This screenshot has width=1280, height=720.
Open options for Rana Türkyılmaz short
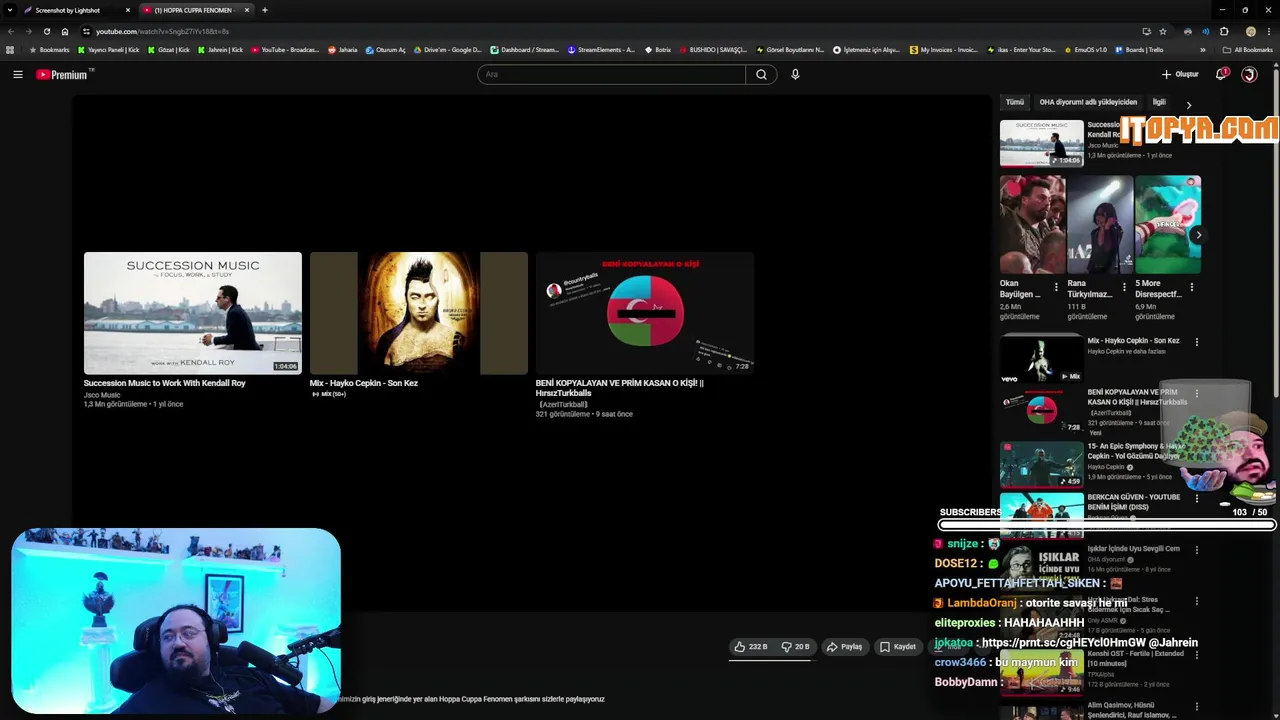[1124, 287]
